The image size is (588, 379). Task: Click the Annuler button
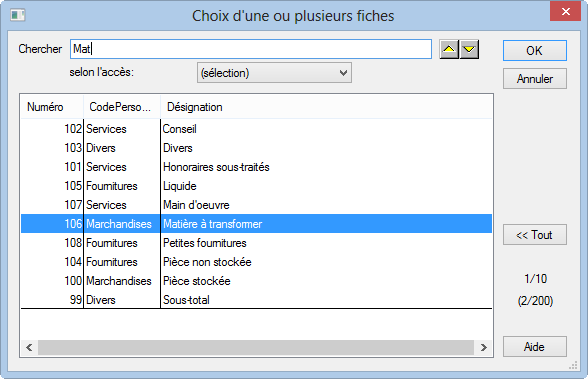(534, 79)
